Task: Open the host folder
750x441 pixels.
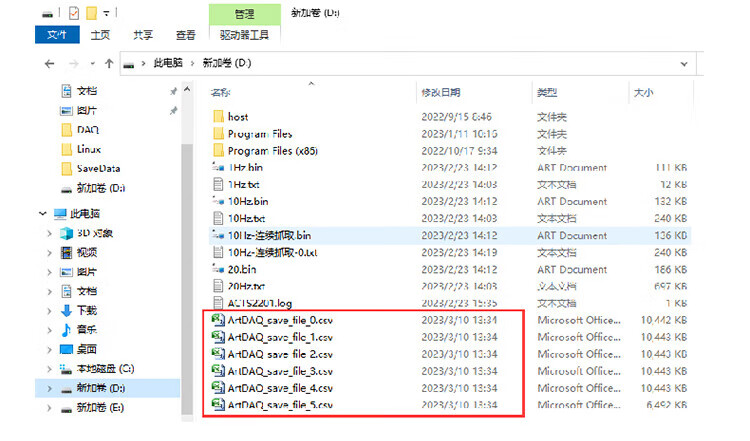Action: [x=237, y=117]
